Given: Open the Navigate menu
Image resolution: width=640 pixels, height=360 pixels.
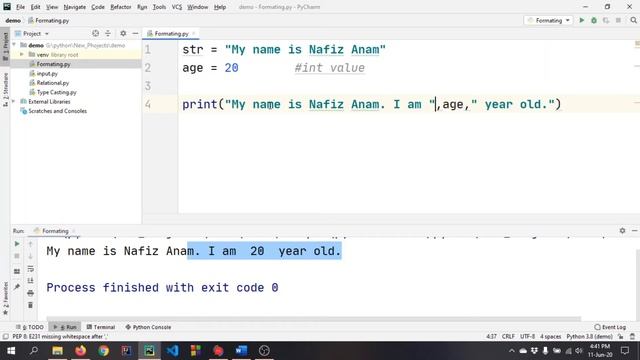Looking at the screenshot, I should point(75,7).
